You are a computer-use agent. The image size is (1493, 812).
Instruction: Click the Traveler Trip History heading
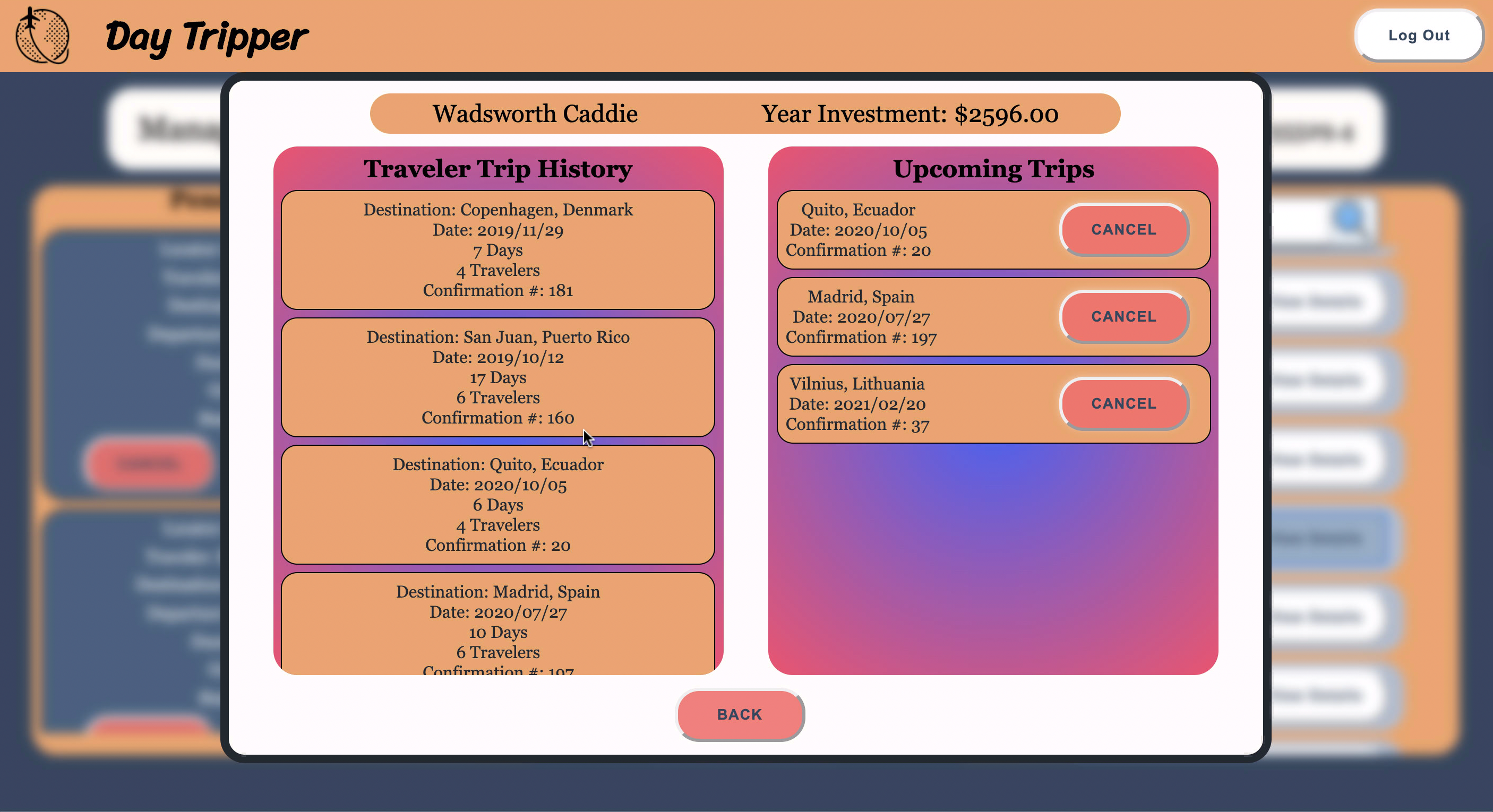click(x=497, y=169)
